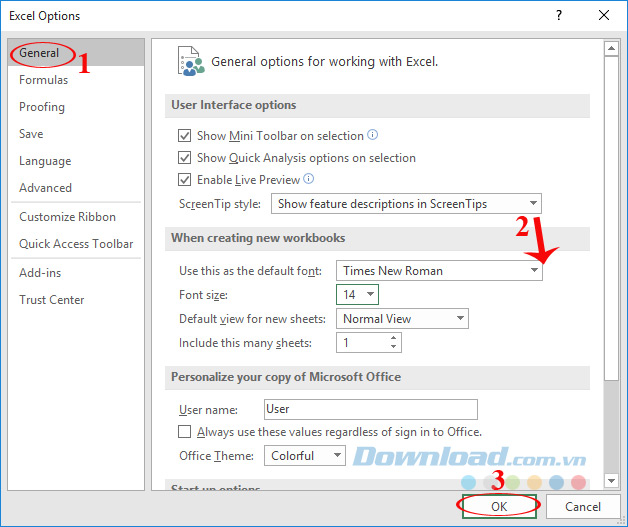
Task: Click the scrollbar down arrow
Action: tap(611, 480)
